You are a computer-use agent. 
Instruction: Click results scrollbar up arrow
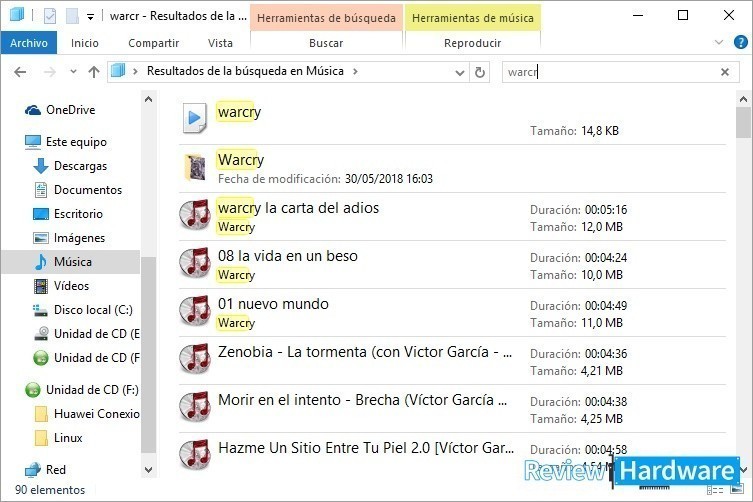[743, 99]
